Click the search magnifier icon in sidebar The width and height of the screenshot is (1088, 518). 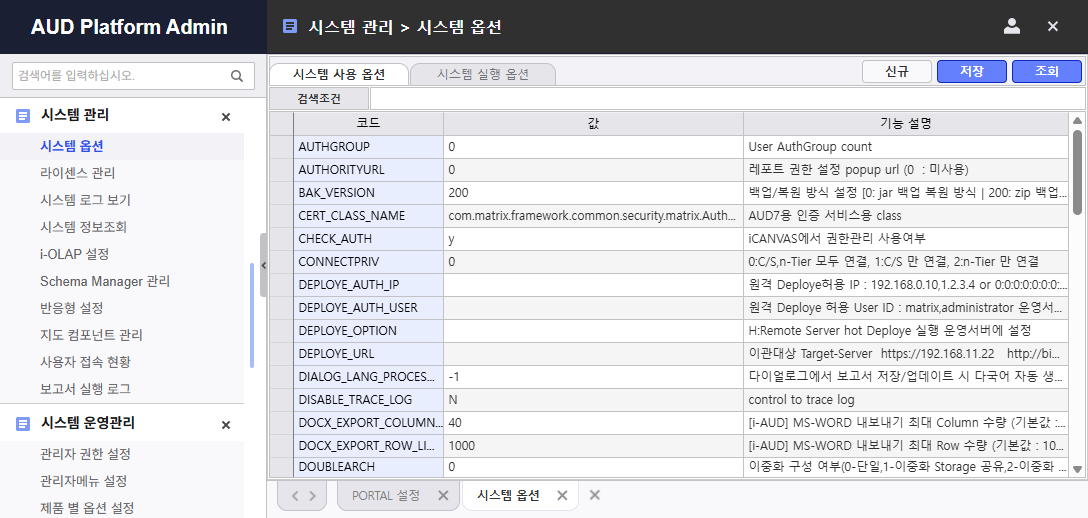pos(237,75)
